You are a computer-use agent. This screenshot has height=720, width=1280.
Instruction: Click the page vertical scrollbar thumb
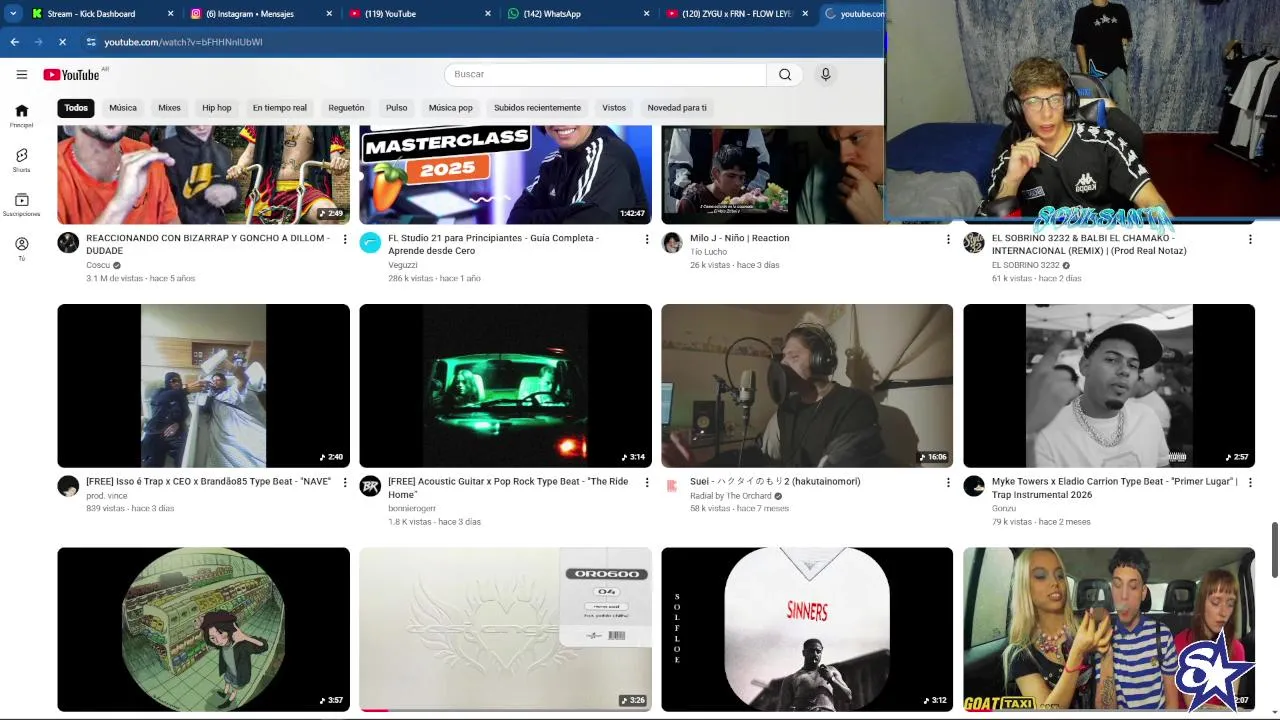point(1274,549)
